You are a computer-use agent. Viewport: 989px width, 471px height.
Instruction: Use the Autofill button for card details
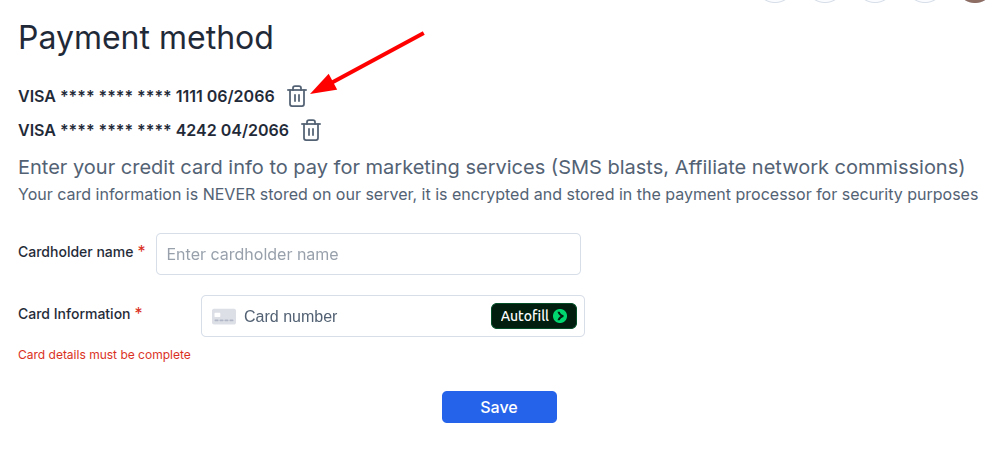point(534,316)
